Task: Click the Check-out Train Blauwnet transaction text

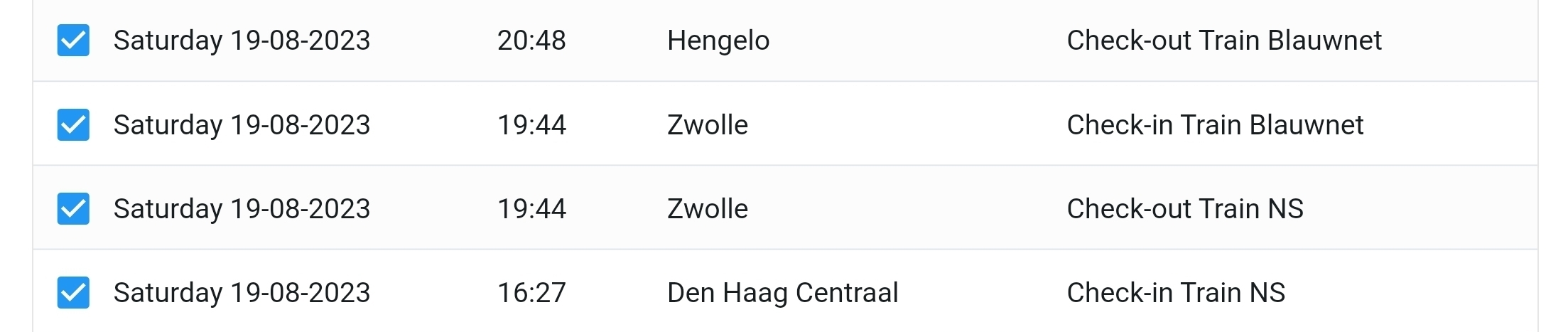Action: pos(1224,41)
